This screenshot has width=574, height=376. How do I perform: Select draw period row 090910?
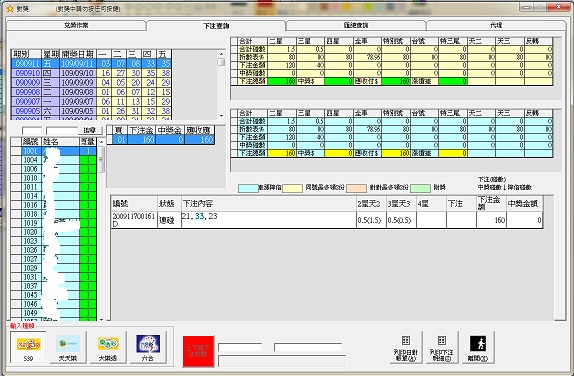pyautogui.click(x=92, y=73)
